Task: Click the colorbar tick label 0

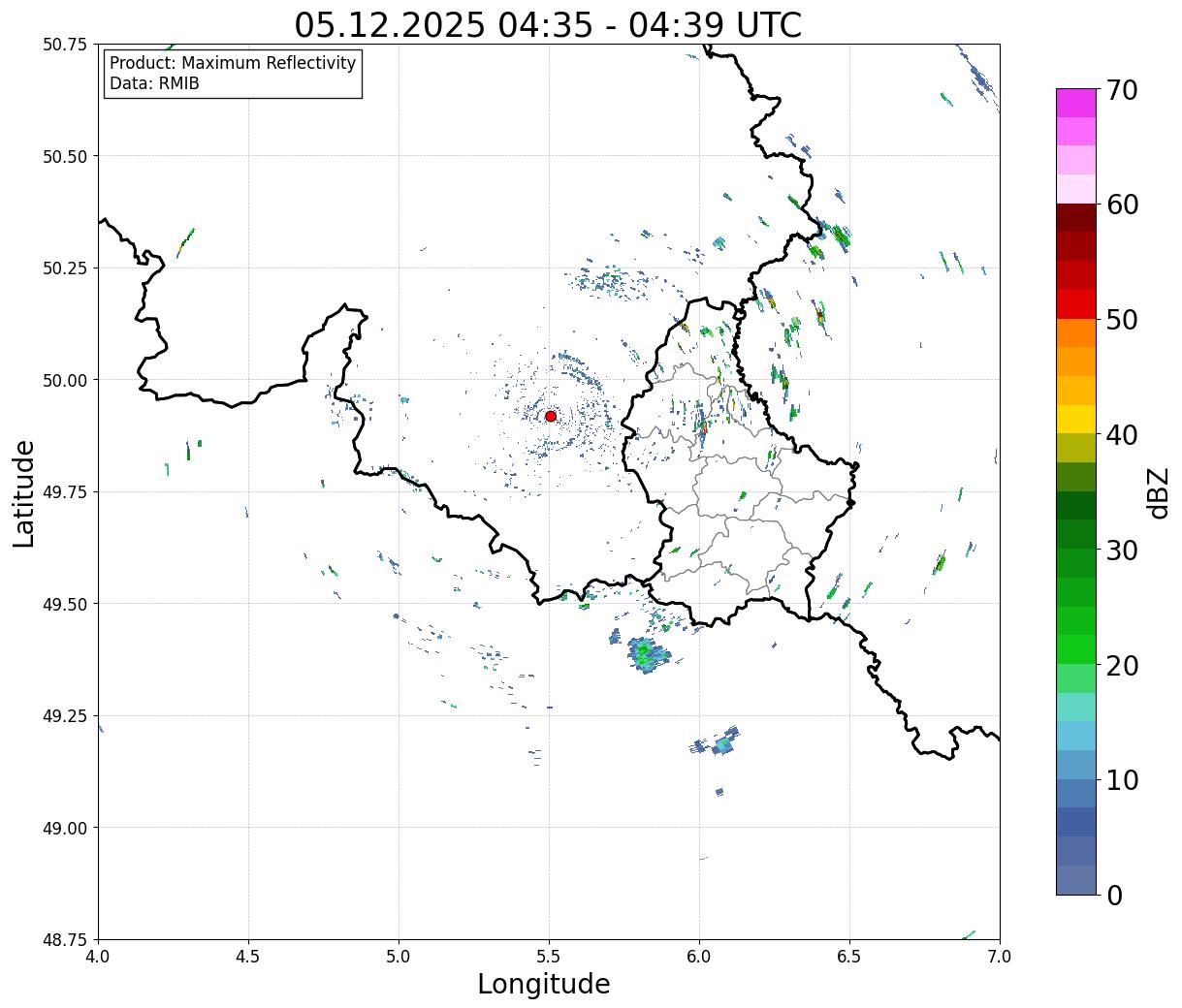Action: tap(1114, 896)
